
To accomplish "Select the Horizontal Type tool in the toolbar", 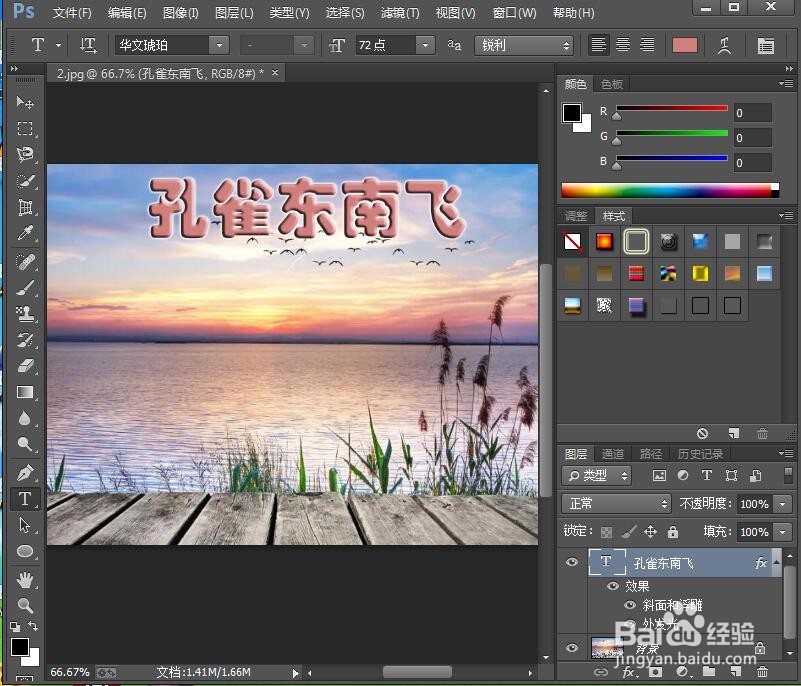I will 25,498.
